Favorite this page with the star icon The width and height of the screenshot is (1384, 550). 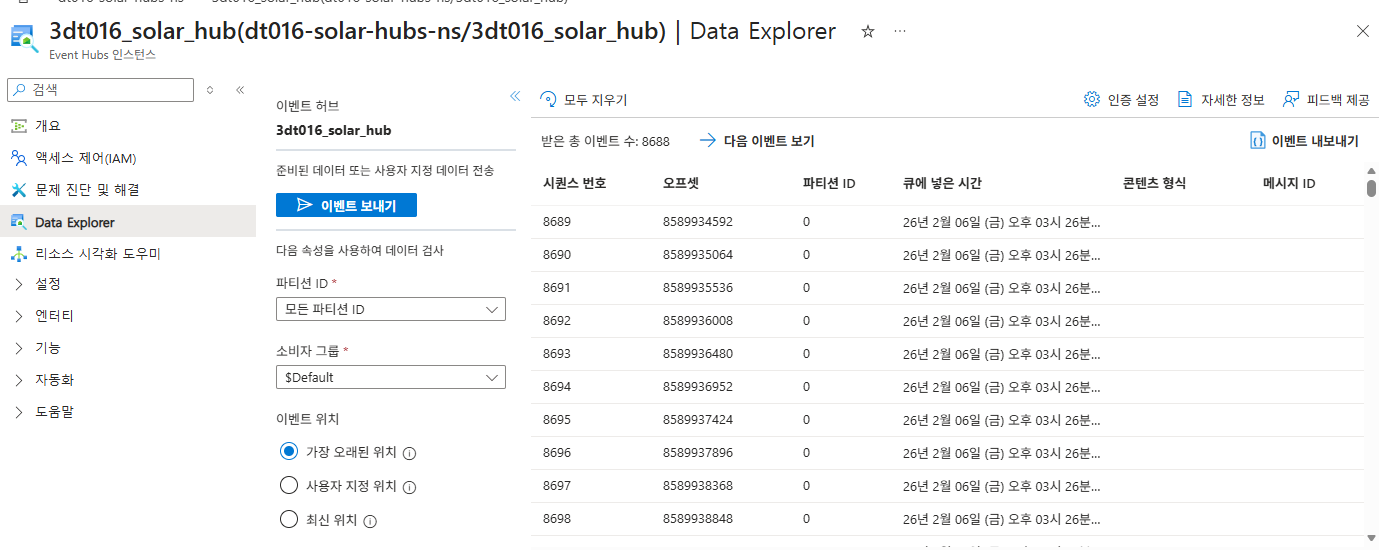point(868,32)
